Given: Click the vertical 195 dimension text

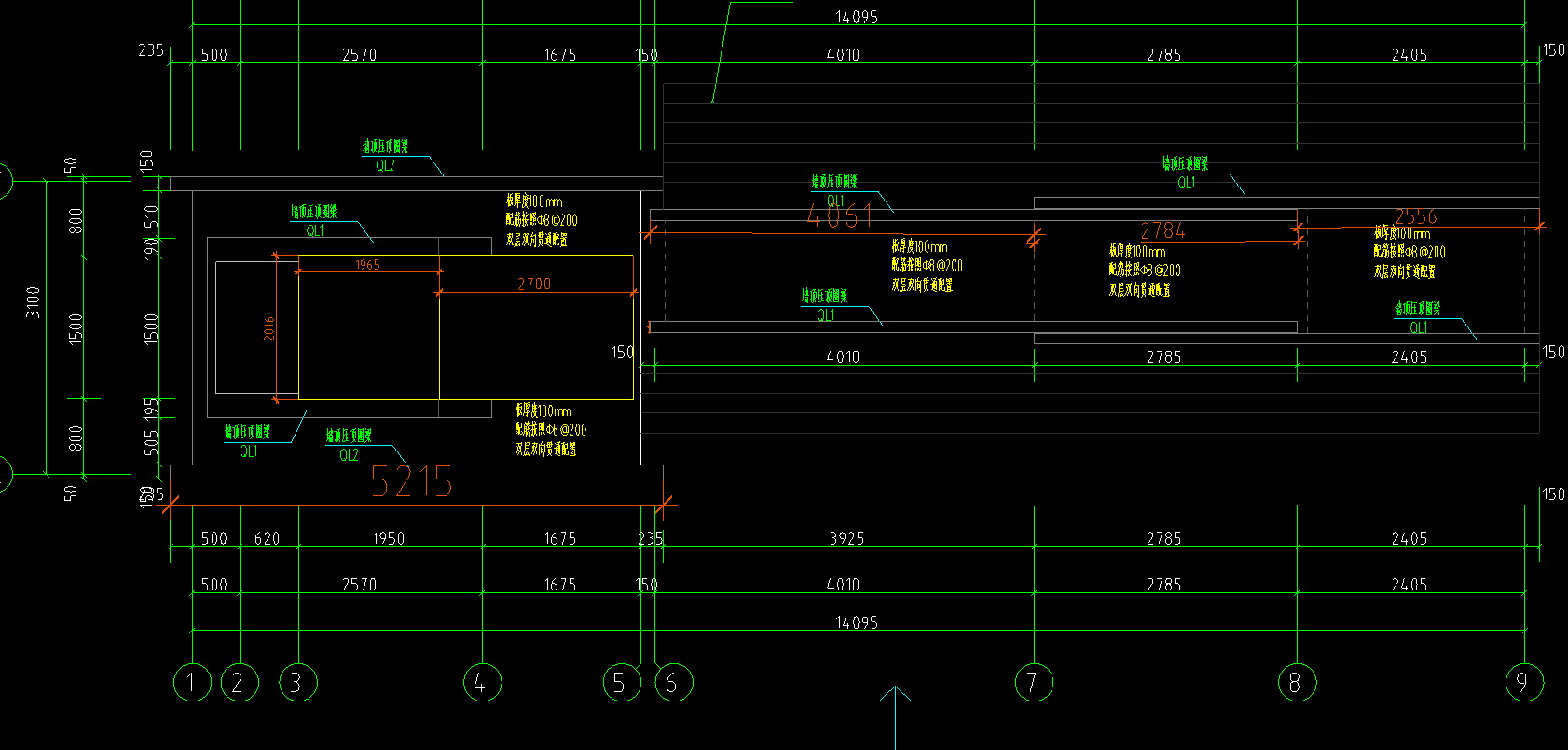Looking at the screenshot, I should [x=151, y=408].
